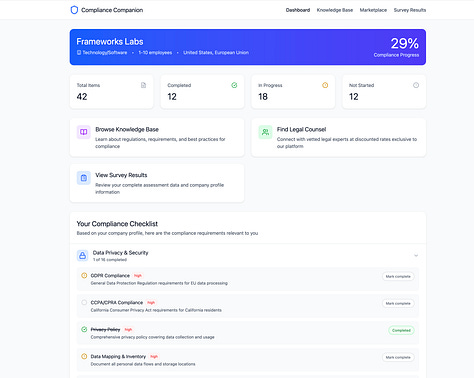Open the Find Legal Counsel card
Image resolution: width=474 pixels, height=378 pixels.
[338, 137]
